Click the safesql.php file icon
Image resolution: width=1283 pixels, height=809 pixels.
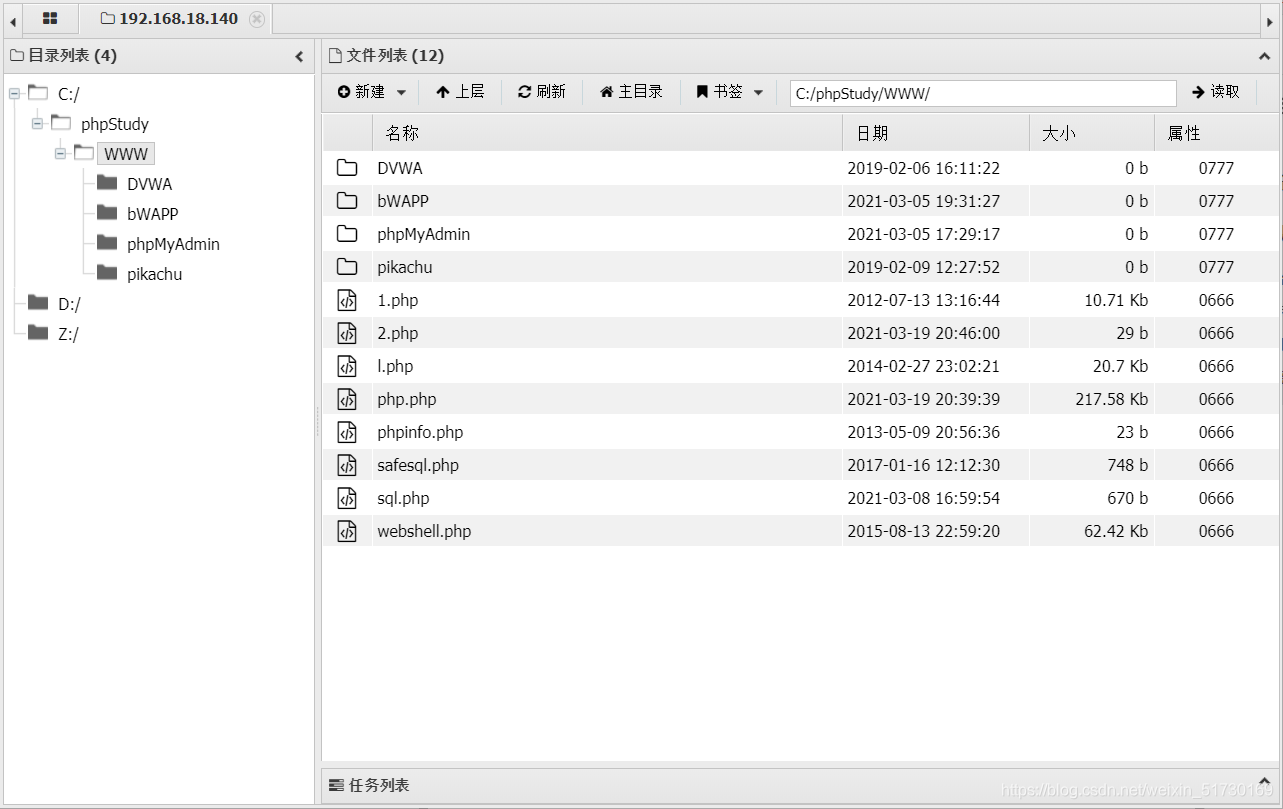[347, 465]
